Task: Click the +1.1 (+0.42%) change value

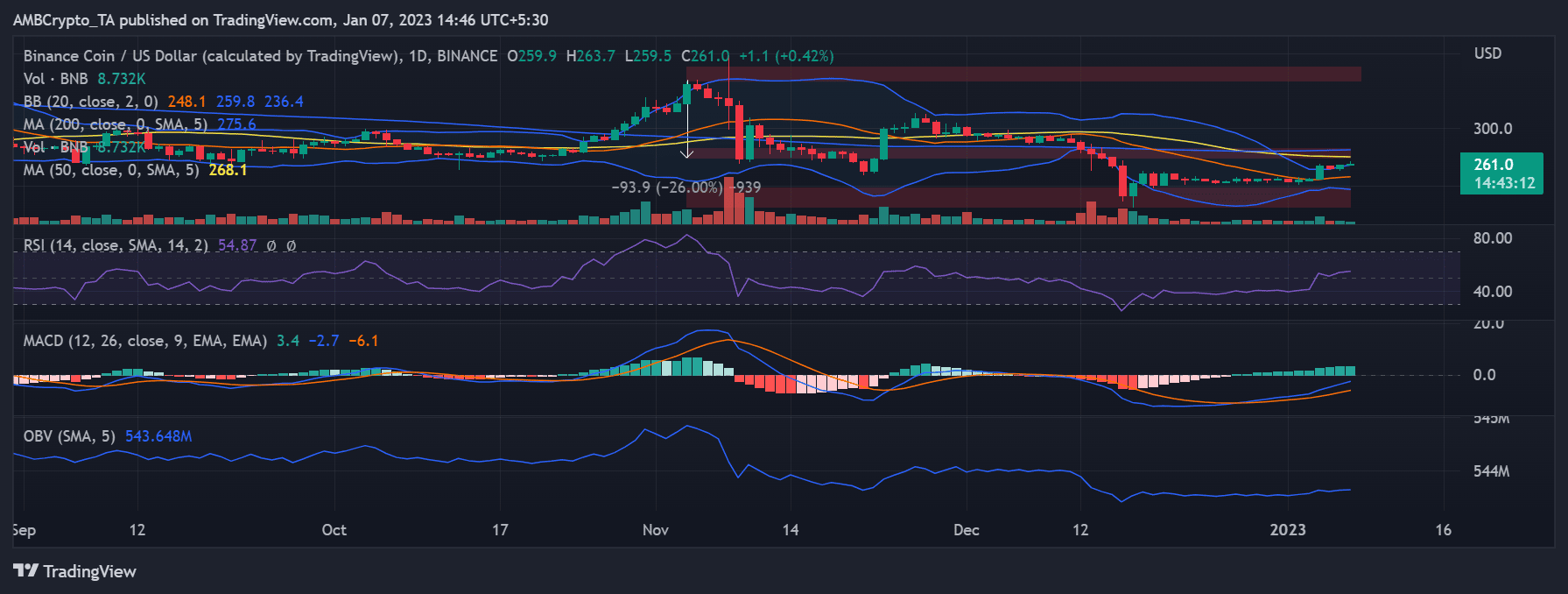Action: [786, 56]
